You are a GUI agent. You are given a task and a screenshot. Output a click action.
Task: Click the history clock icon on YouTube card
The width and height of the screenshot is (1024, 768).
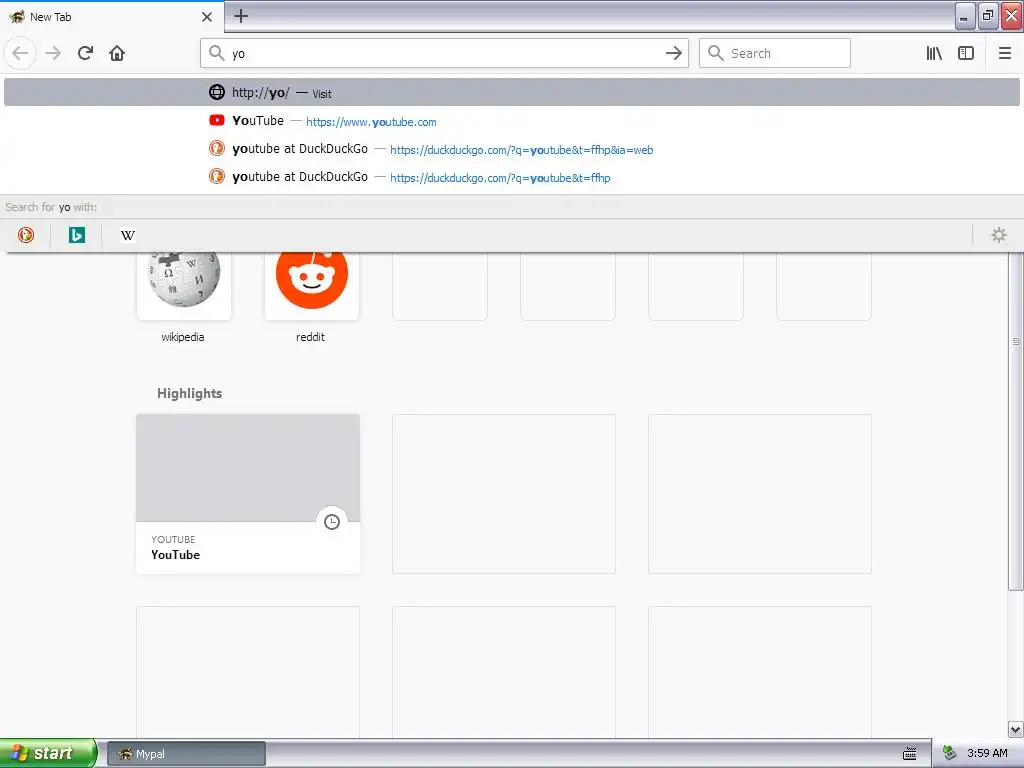pyautogui.click(x=332, y=522)
